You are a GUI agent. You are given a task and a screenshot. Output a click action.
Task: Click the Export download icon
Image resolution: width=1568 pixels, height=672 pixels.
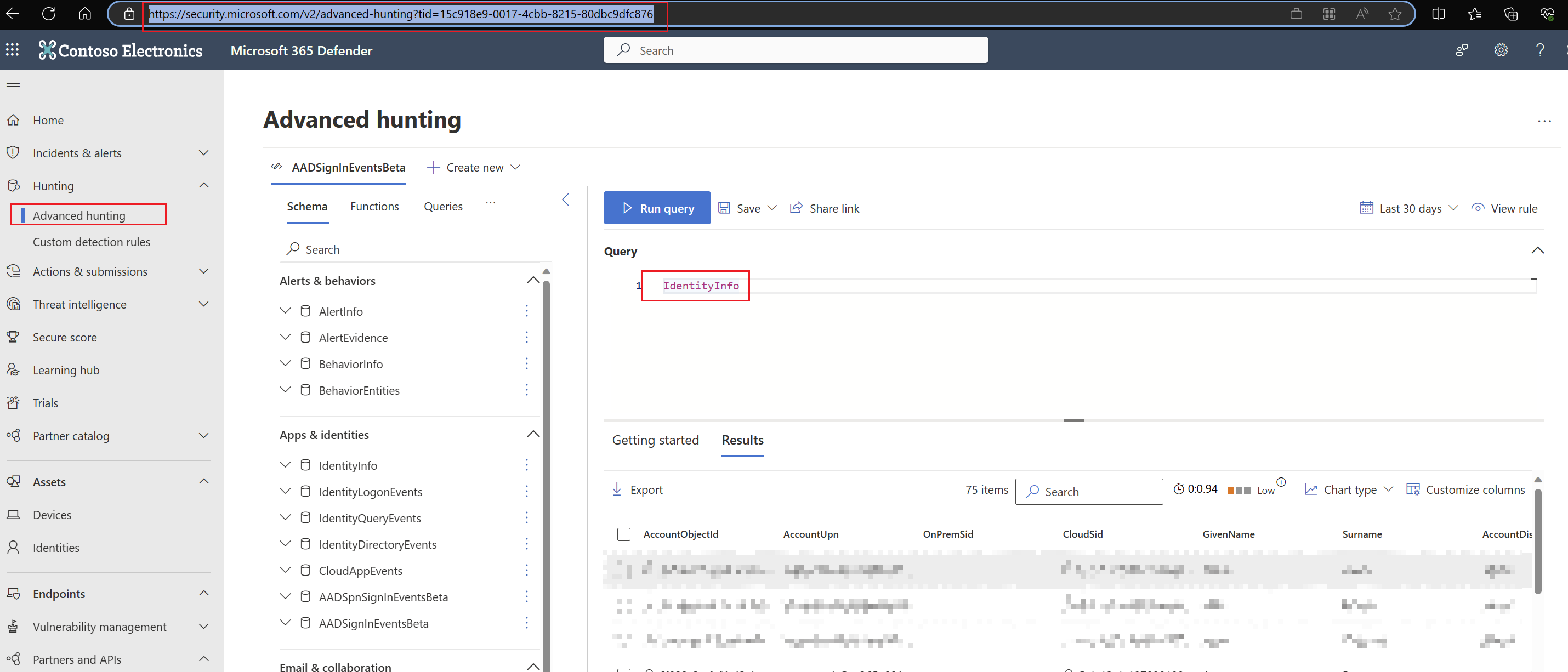pyautogui.click(x=617, y=489)
